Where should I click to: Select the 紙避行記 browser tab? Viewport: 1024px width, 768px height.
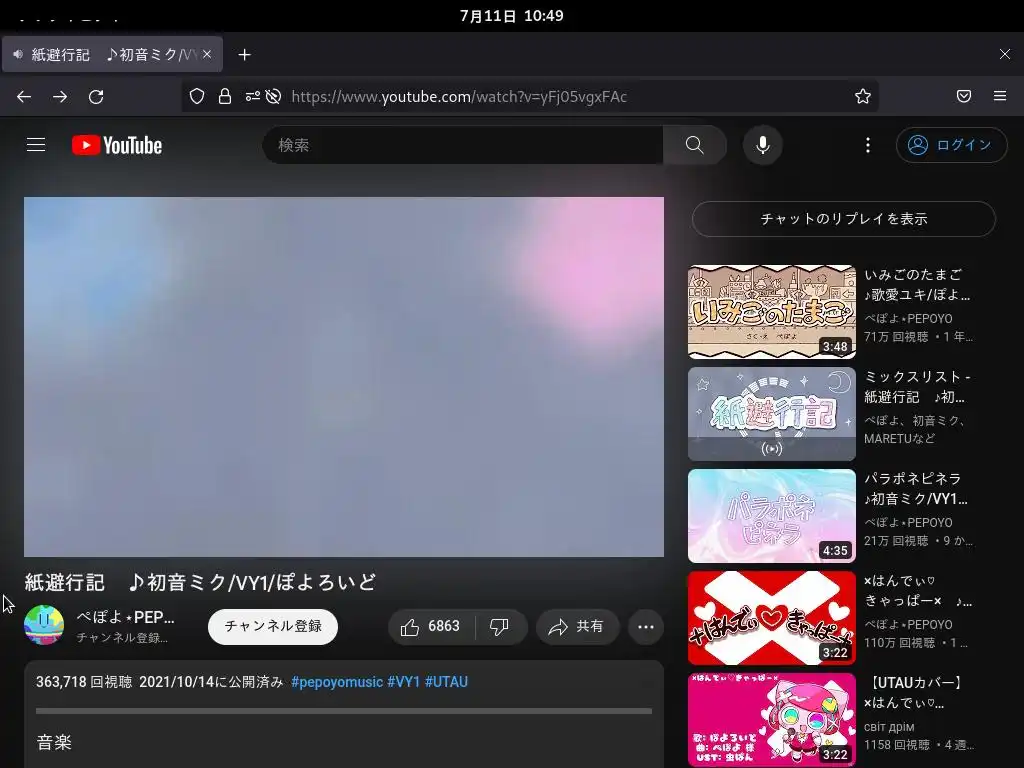pyautogui.click(x=112, y=54)
